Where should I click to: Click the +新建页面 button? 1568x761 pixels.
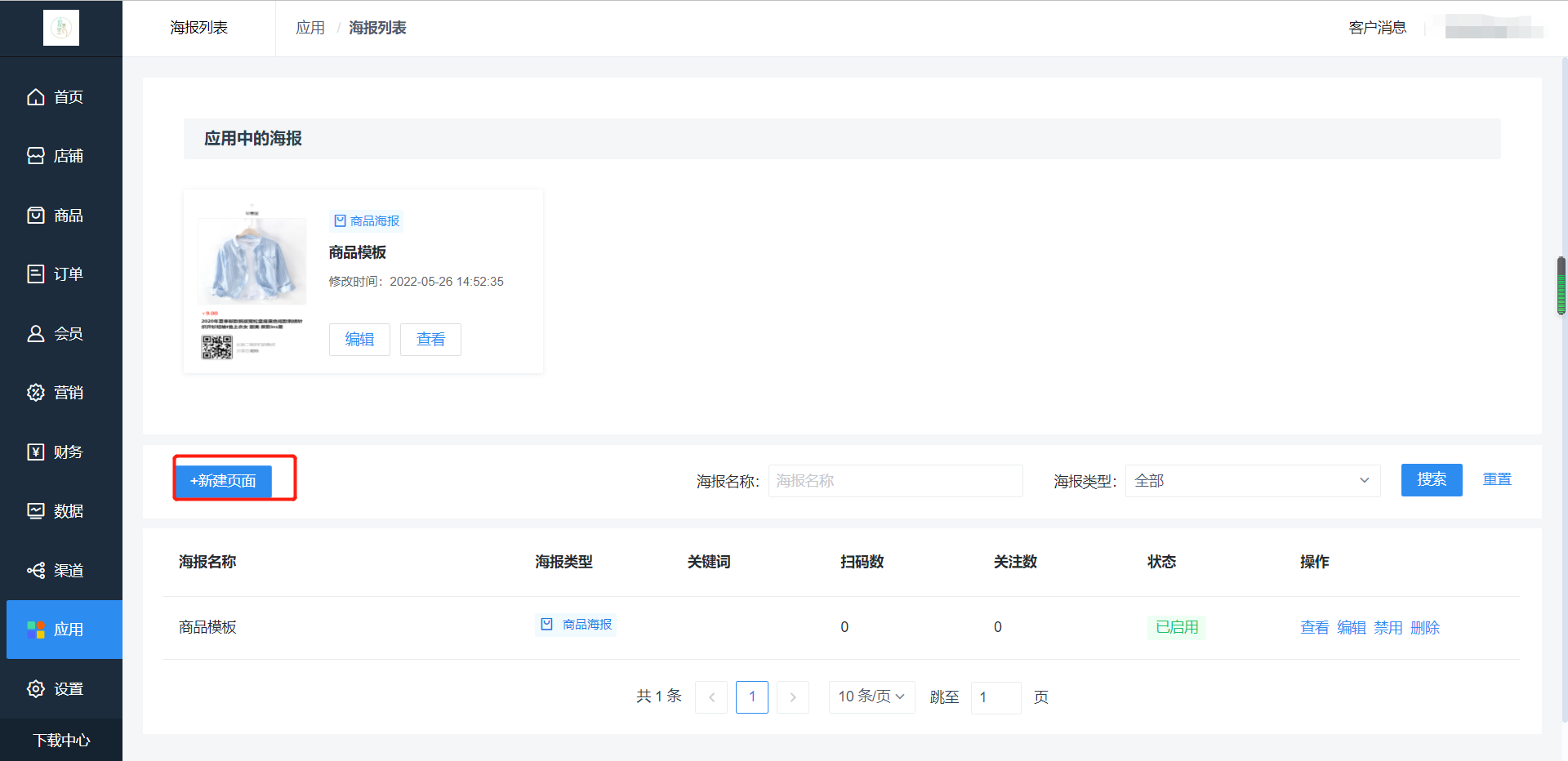pyautogui.click(x=223, y=481)
